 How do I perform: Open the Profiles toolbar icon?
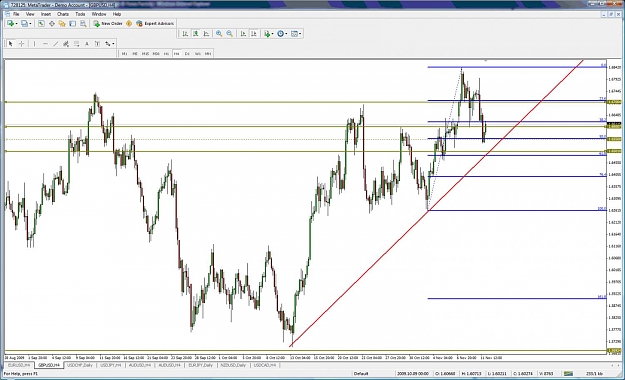pos(24,24)
